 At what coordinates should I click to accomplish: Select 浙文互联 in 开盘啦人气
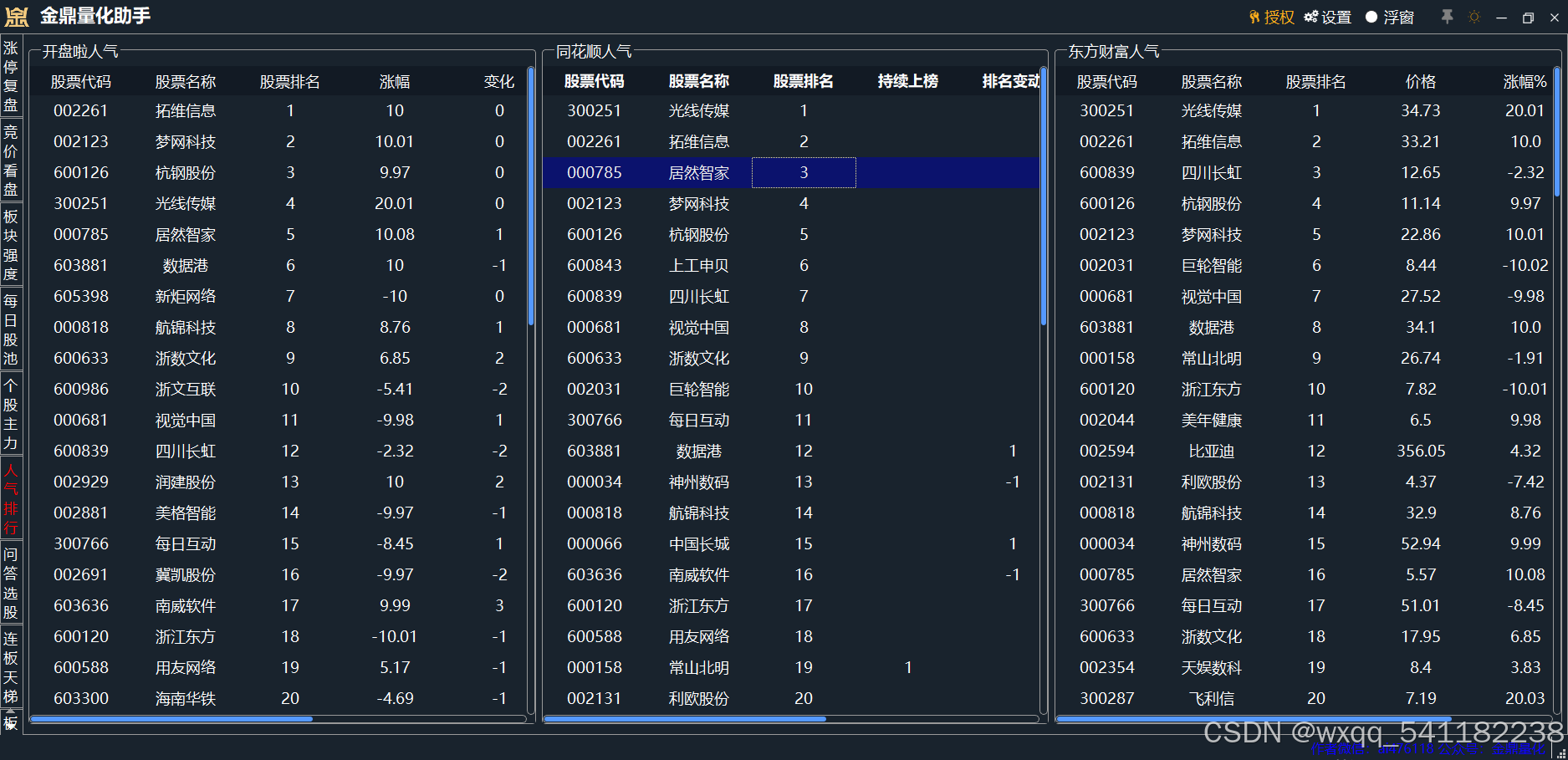point(186,389)
